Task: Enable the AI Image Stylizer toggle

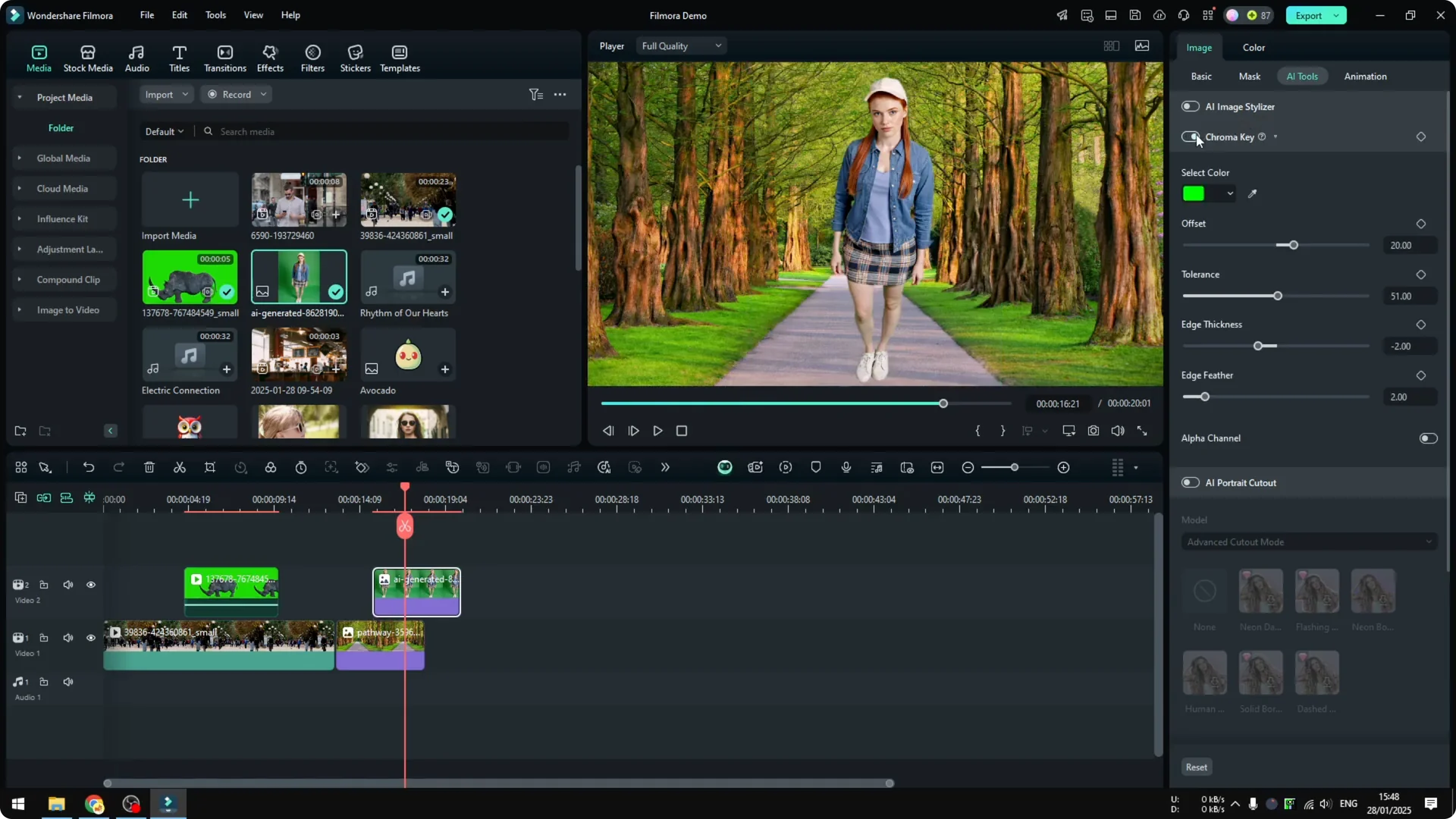Action: coord(1189,106)
